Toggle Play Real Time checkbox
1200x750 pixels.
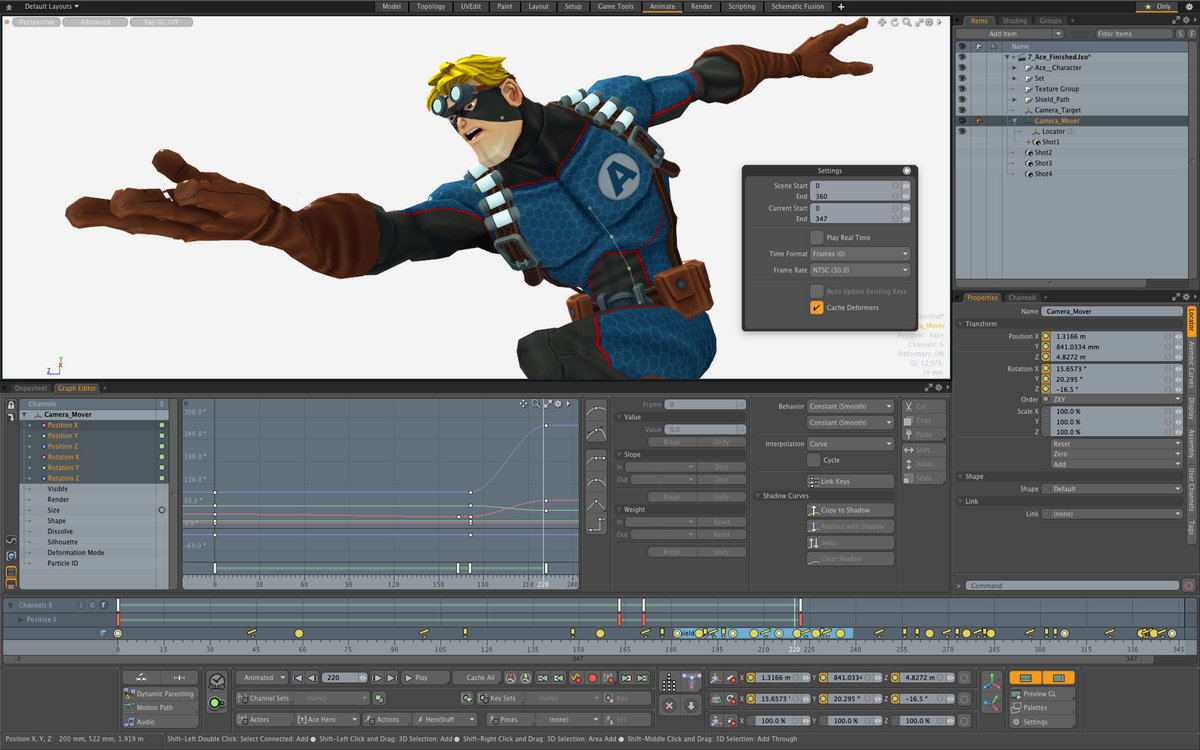[816, 237]
